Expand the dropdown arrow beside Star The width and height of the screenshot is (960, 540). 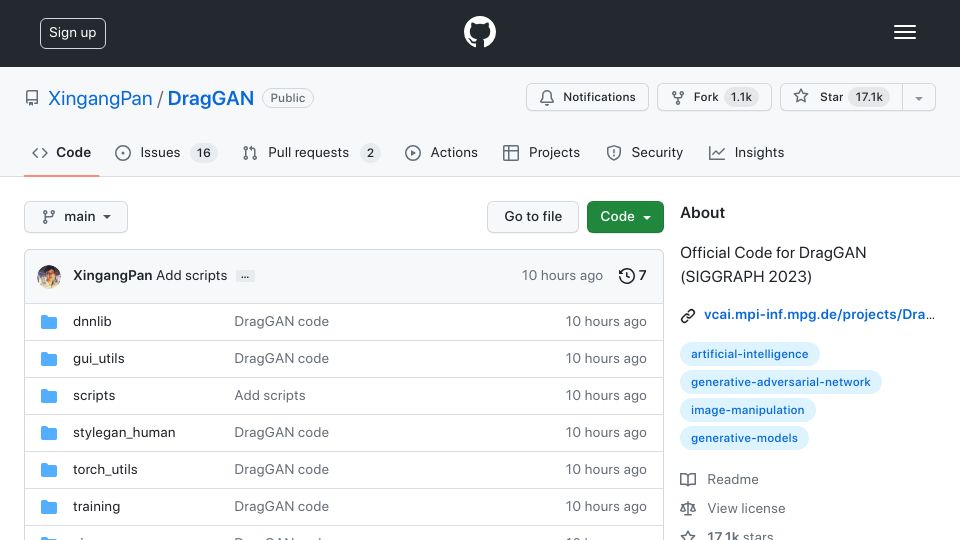918,98
